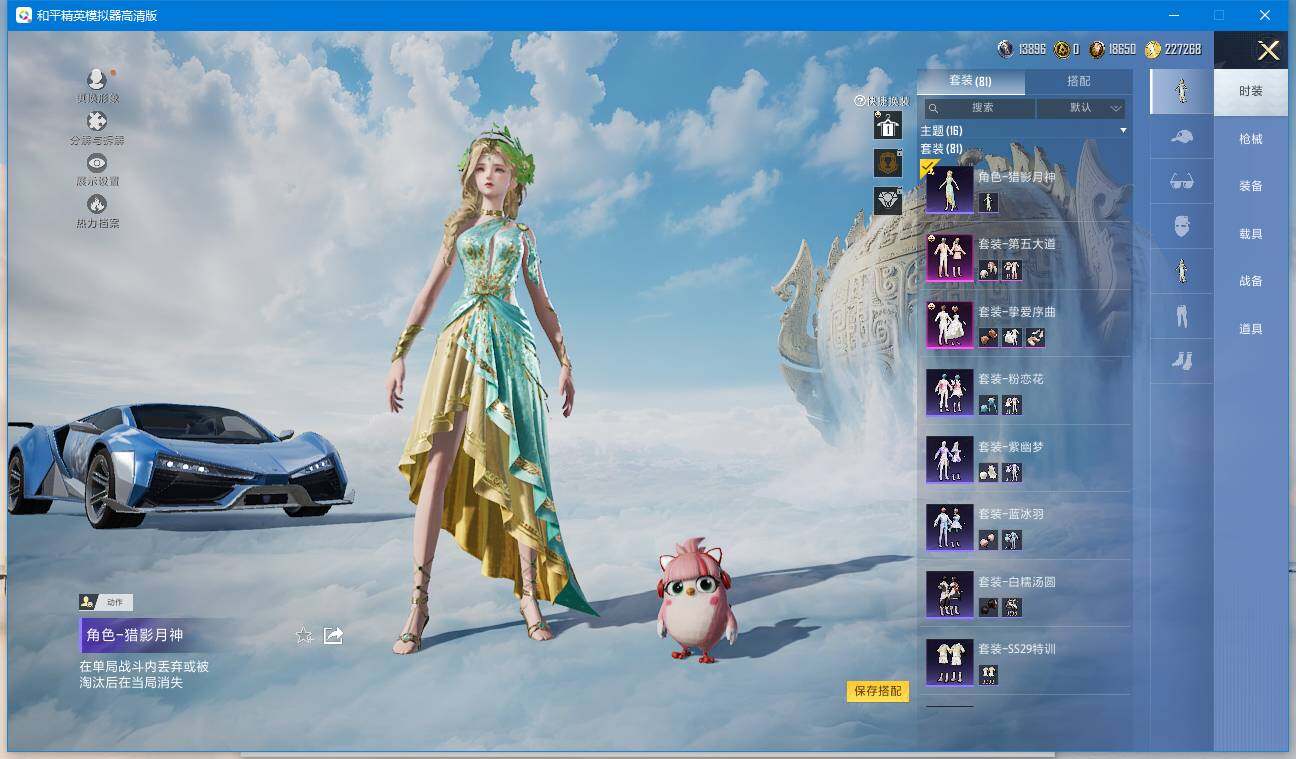Select the cap headwear category icon

[1181, 136]
